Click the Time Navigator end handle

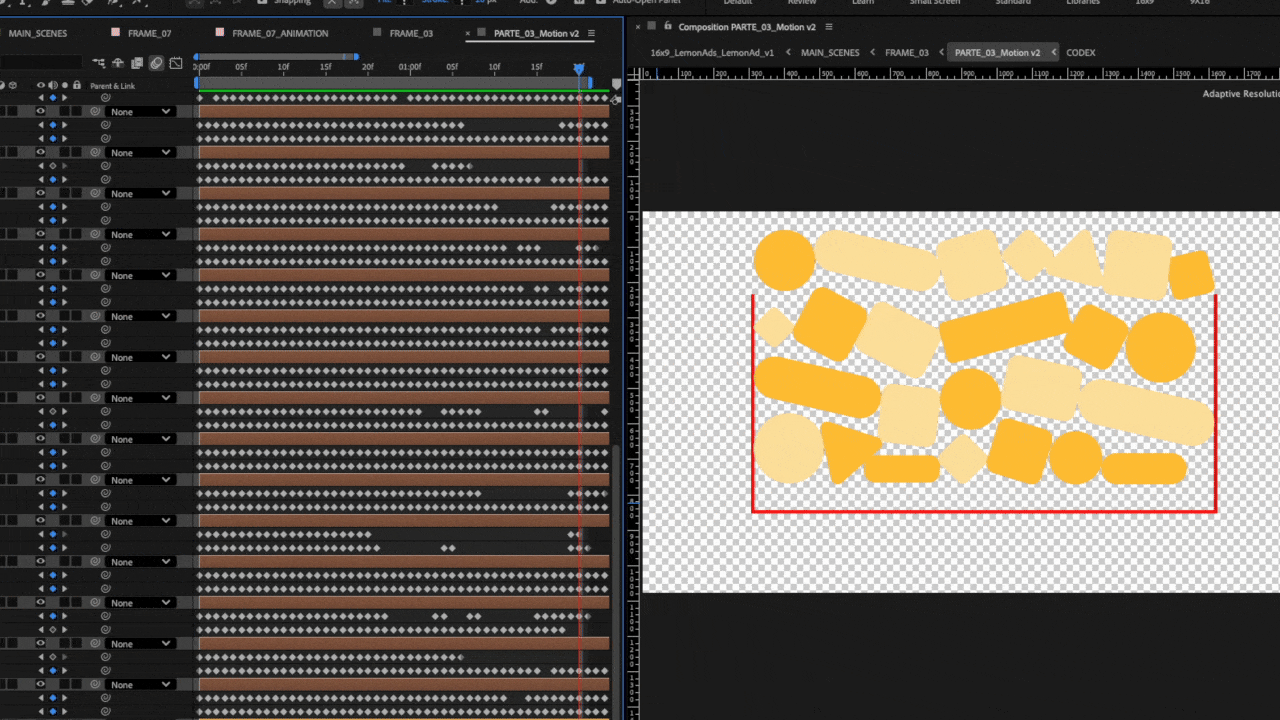tap(356, 56)
